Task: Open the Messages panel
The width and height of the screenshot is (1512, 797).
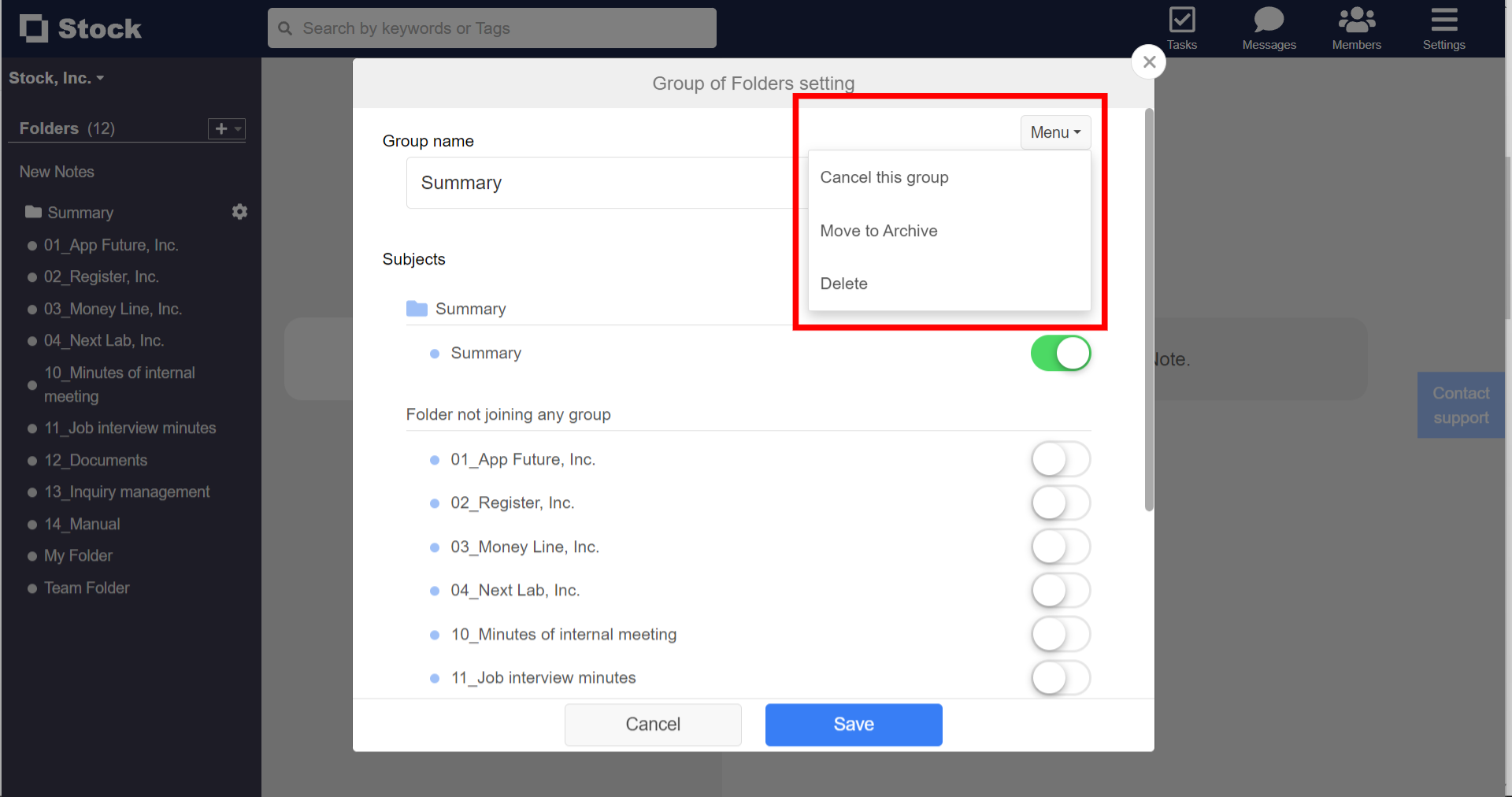Action: point(1268,28)
